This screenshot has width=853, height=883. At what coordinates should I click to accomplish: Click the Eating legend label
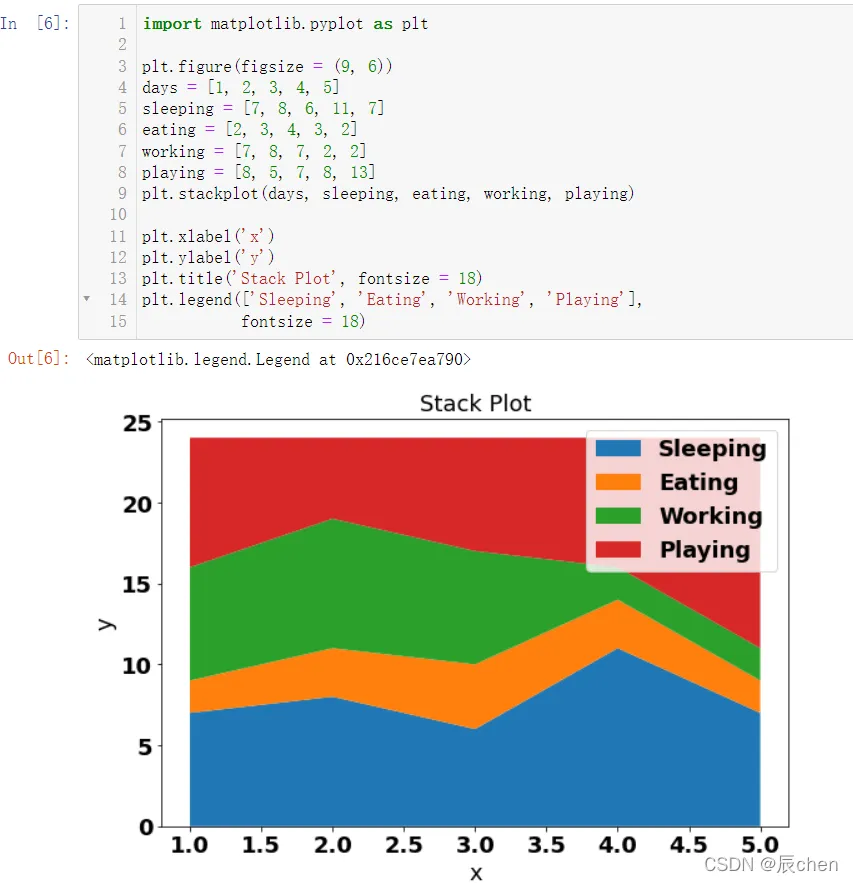click(699, 483)
